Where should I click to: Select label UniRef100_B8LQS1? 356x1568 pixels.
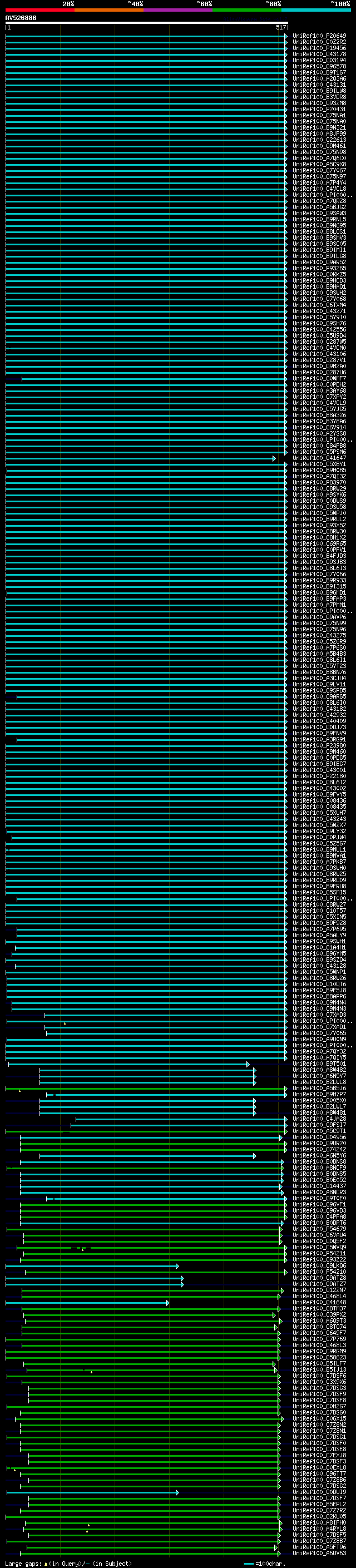[x=319, y=231]
